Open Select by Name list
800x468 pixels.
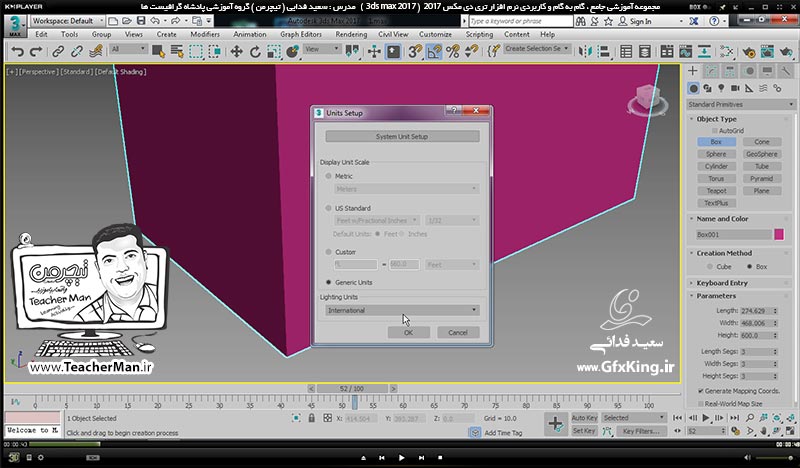point(177,52)
